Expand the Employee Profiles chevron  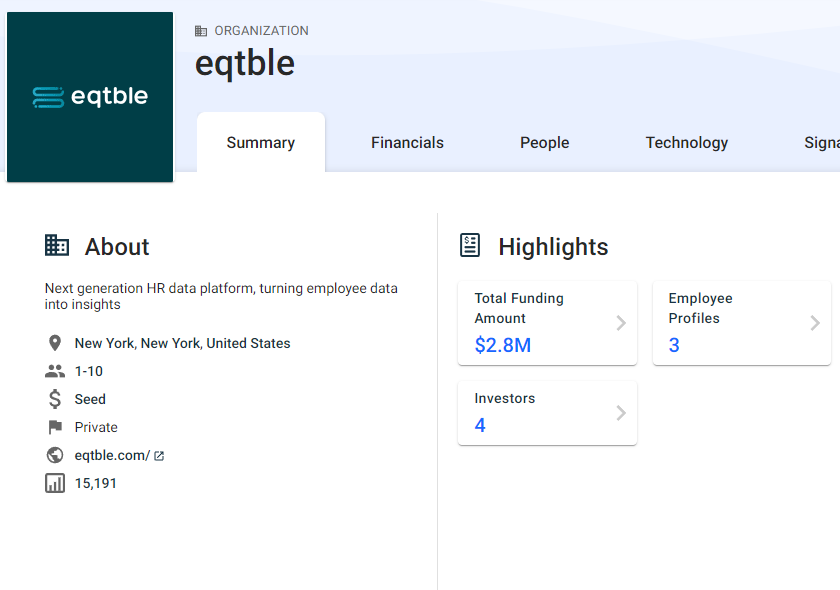click(x=815, y=323)
